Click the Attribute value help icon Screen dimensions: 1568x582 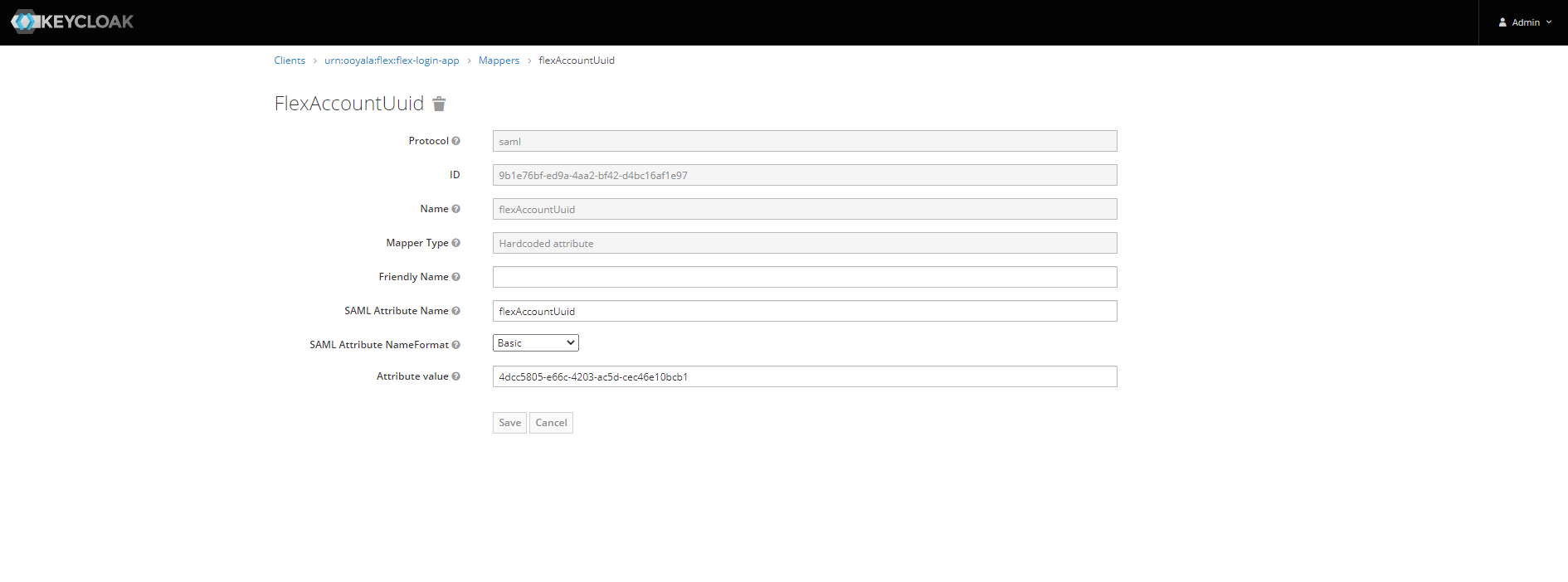pos(455,376)
